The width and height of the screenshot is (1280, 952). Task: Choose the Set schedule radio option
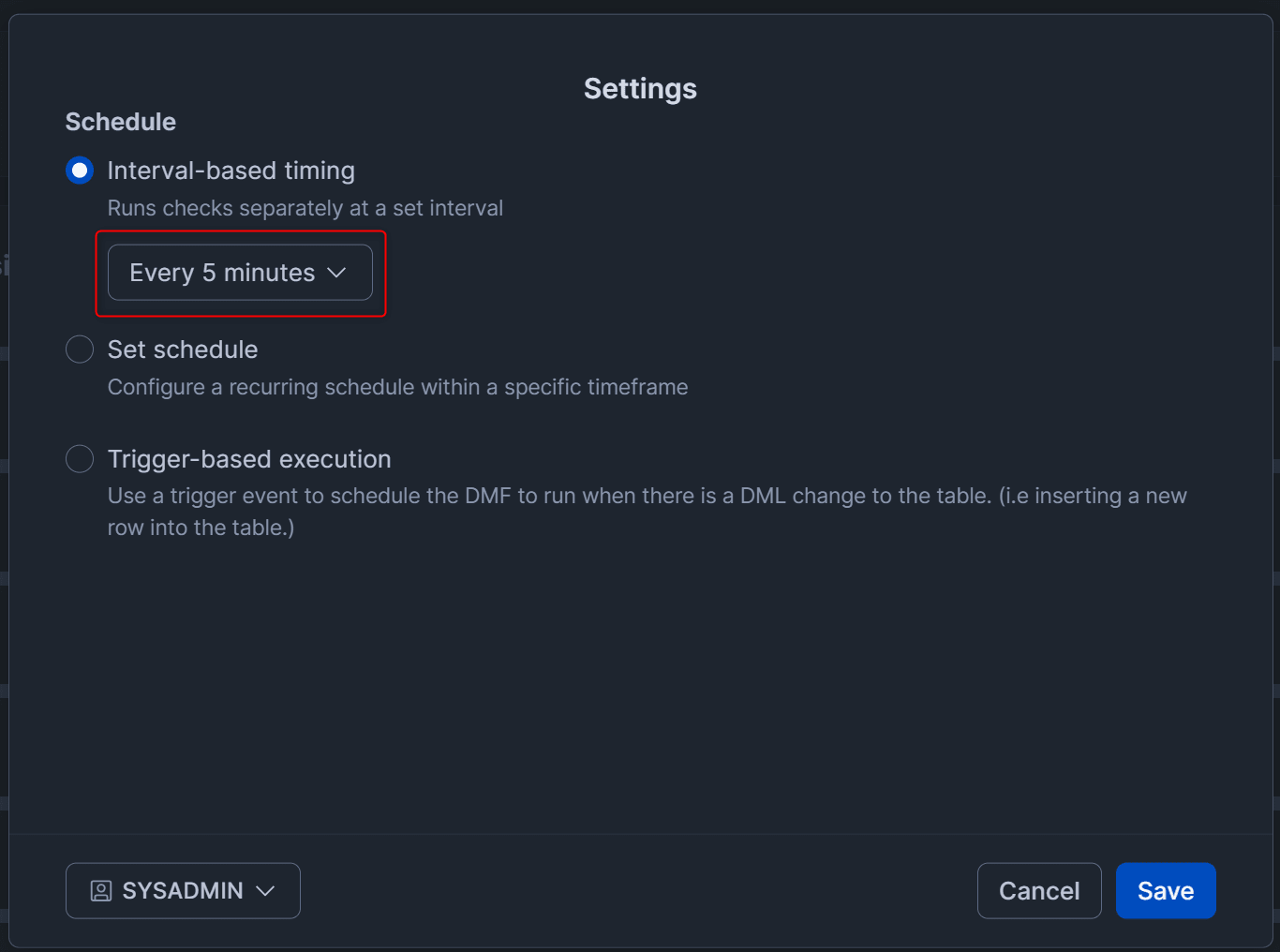coord(80,350)
